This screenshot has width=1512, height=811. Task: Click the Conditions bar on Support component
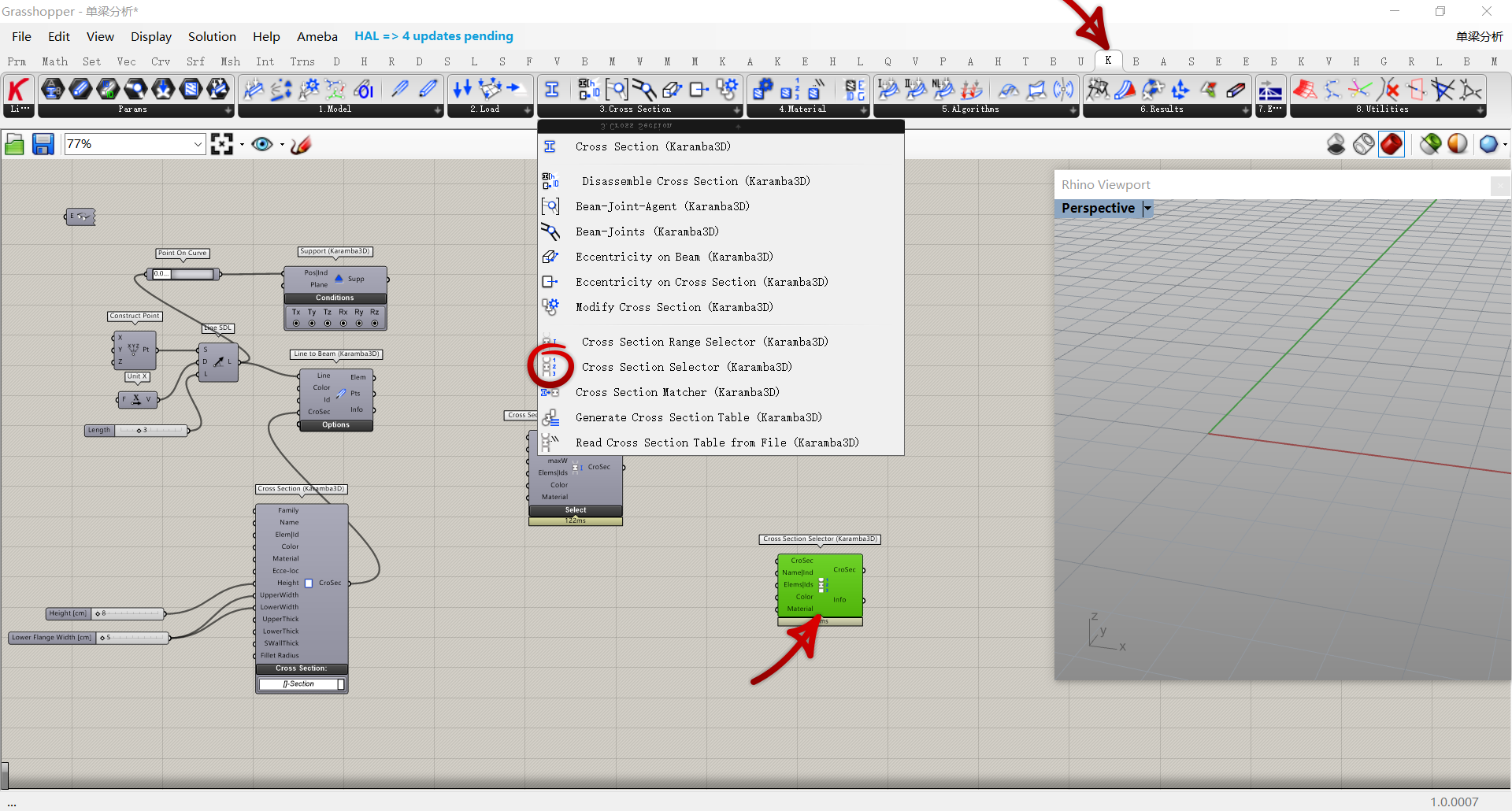coord(335,298)
